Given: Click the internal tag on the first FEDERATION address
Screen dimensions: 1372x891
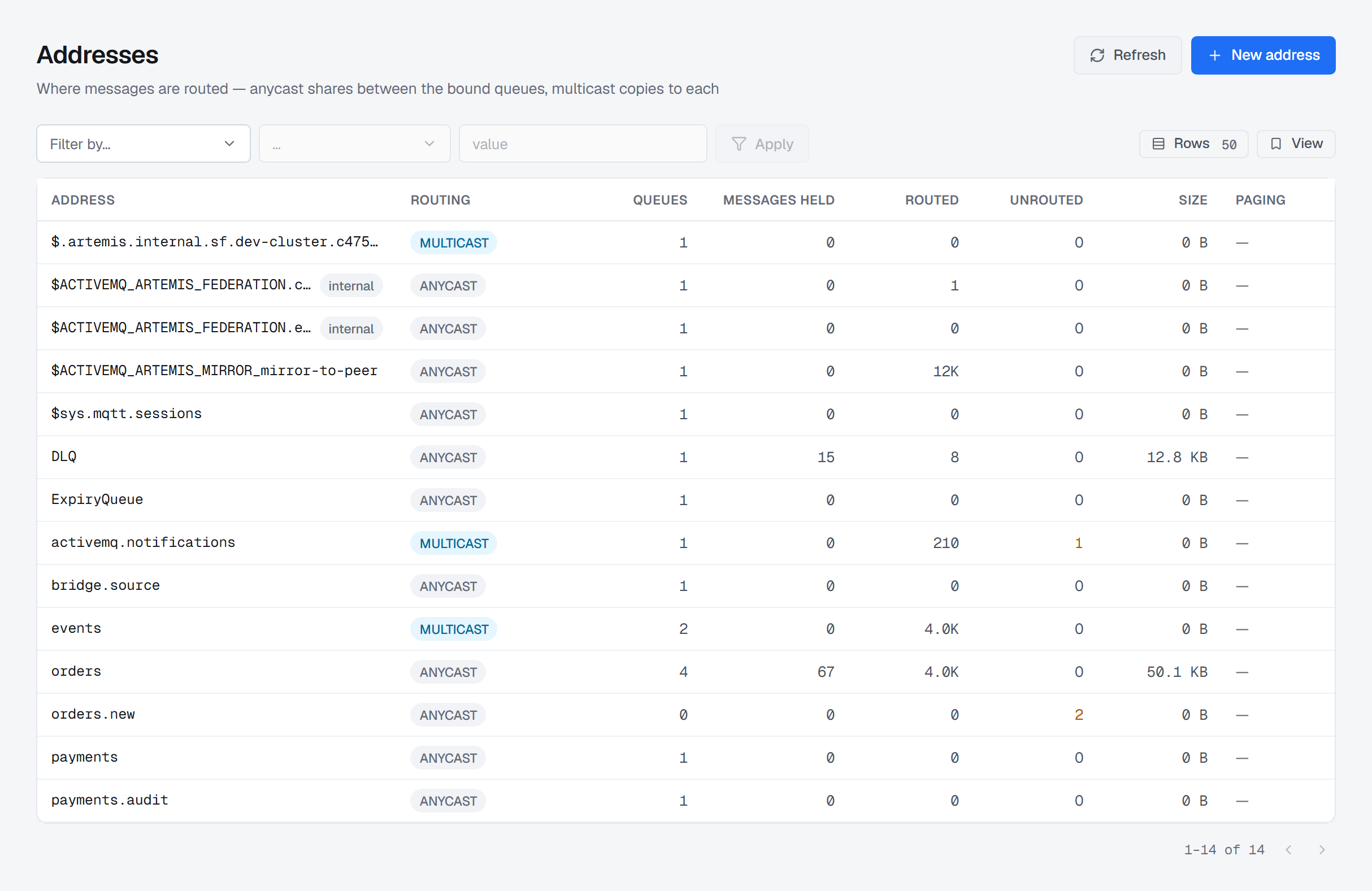Looking at the screenshot, I should [x=351, y=286].
